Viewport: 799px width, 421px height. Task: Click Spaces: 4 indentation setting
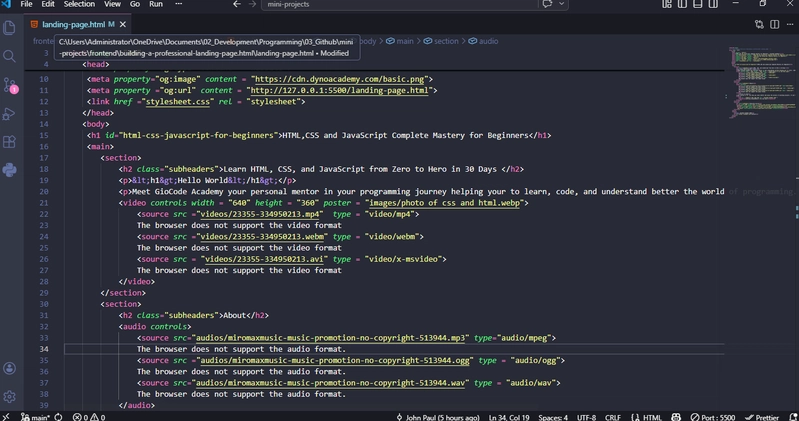tap(553, 417)
